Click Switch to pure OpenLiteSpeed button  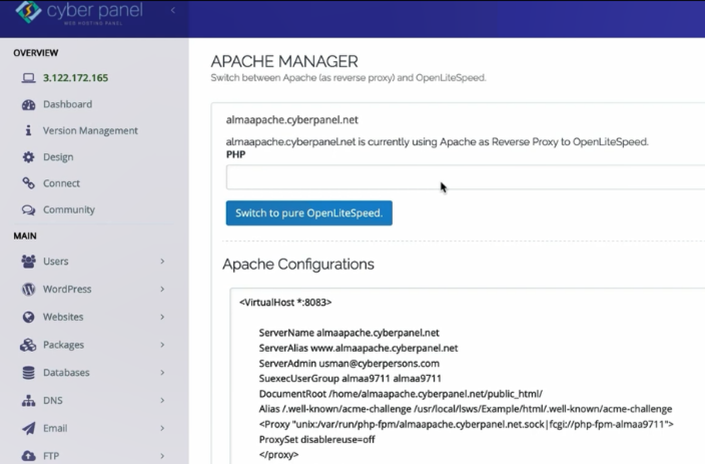309,213
